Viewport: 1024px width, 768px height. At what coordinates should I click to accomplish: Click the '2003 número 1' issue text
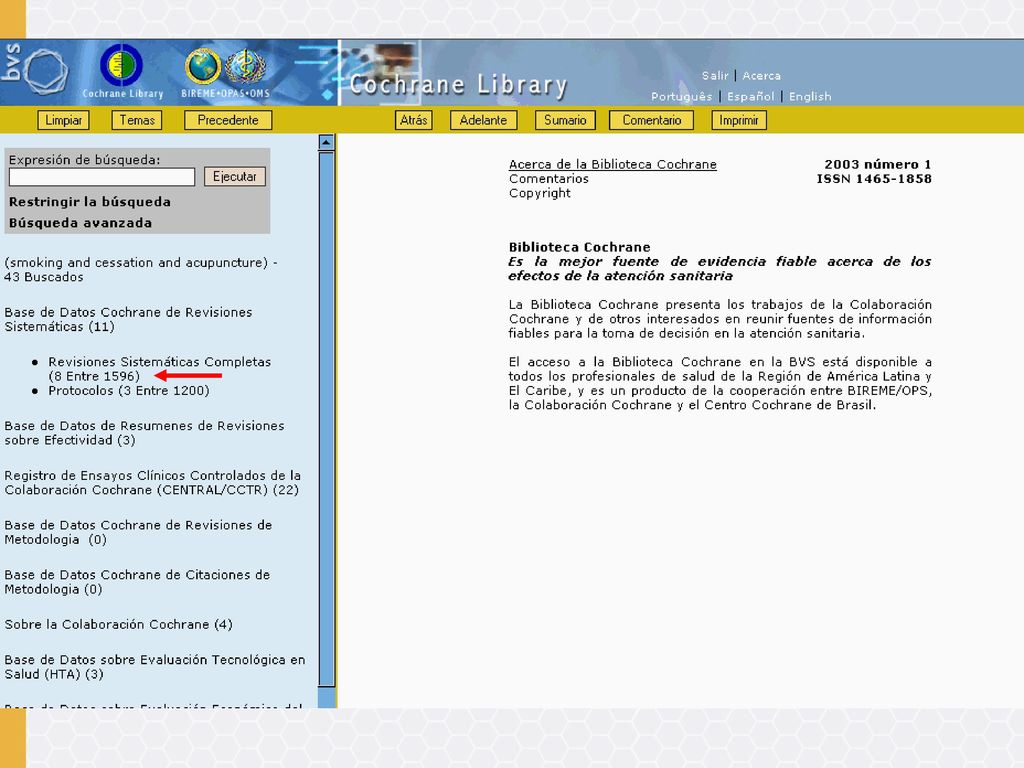(x=878, y=165)
